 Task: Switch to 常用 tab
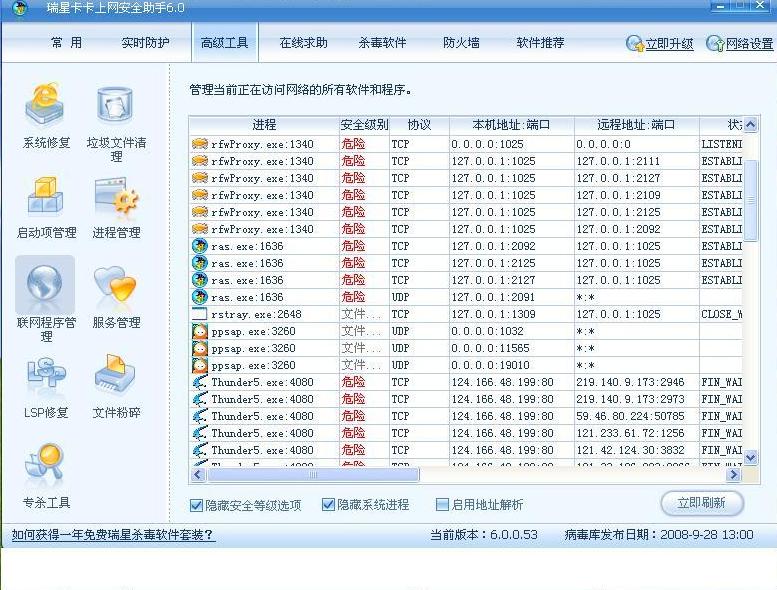point(66,43)
